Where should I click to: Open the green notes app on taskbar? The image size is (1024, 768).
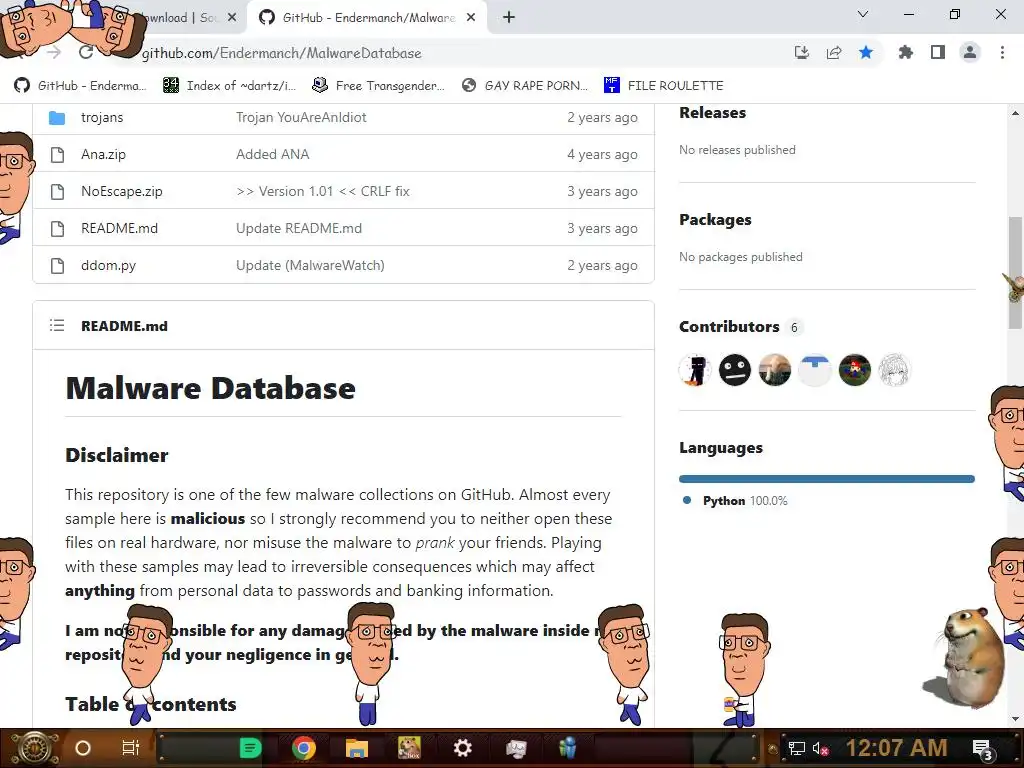[x=250, y=748]
